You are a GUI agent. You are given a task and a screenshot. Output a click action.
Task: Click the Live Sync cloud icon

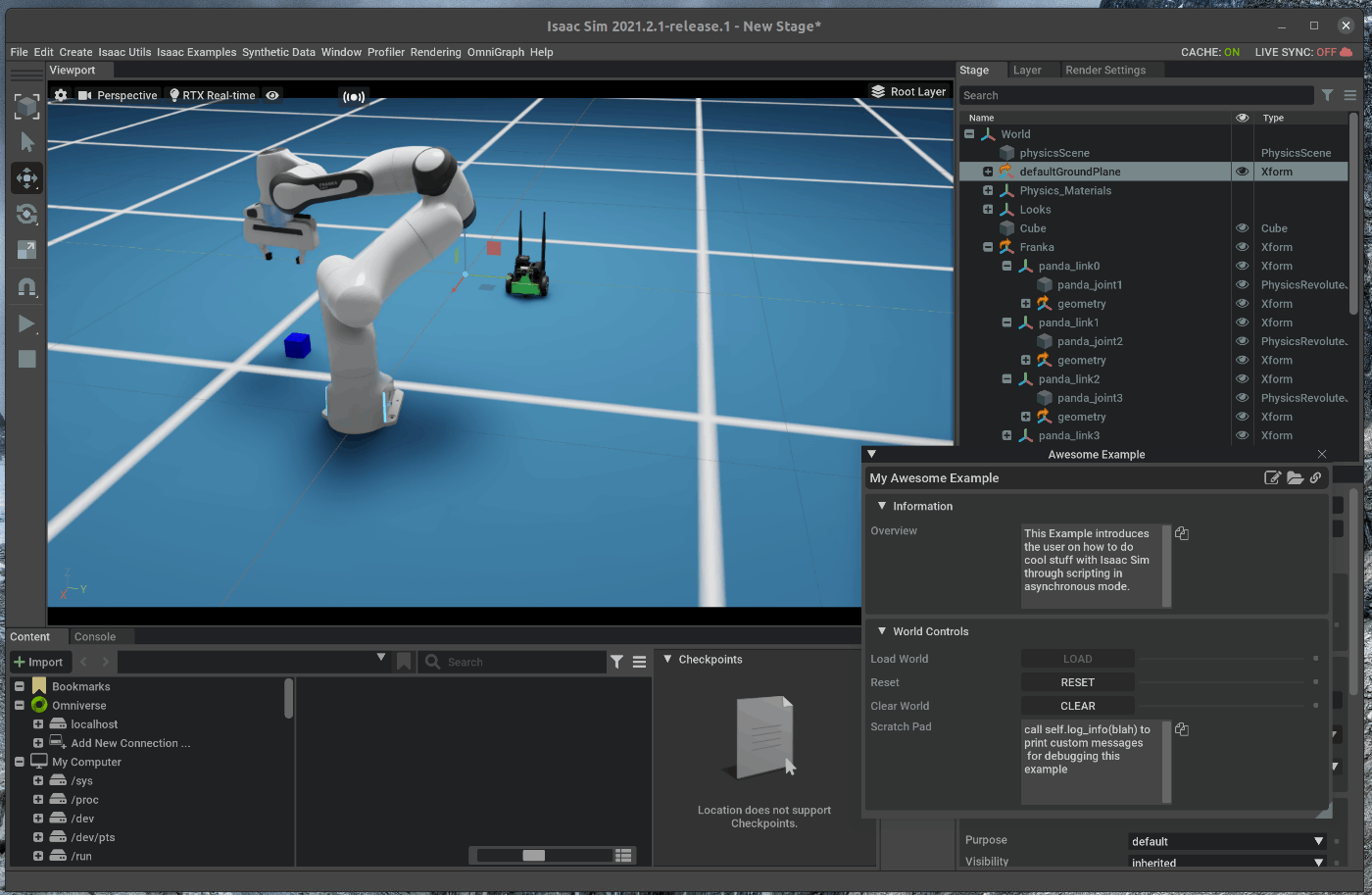tap(1347, 52)
